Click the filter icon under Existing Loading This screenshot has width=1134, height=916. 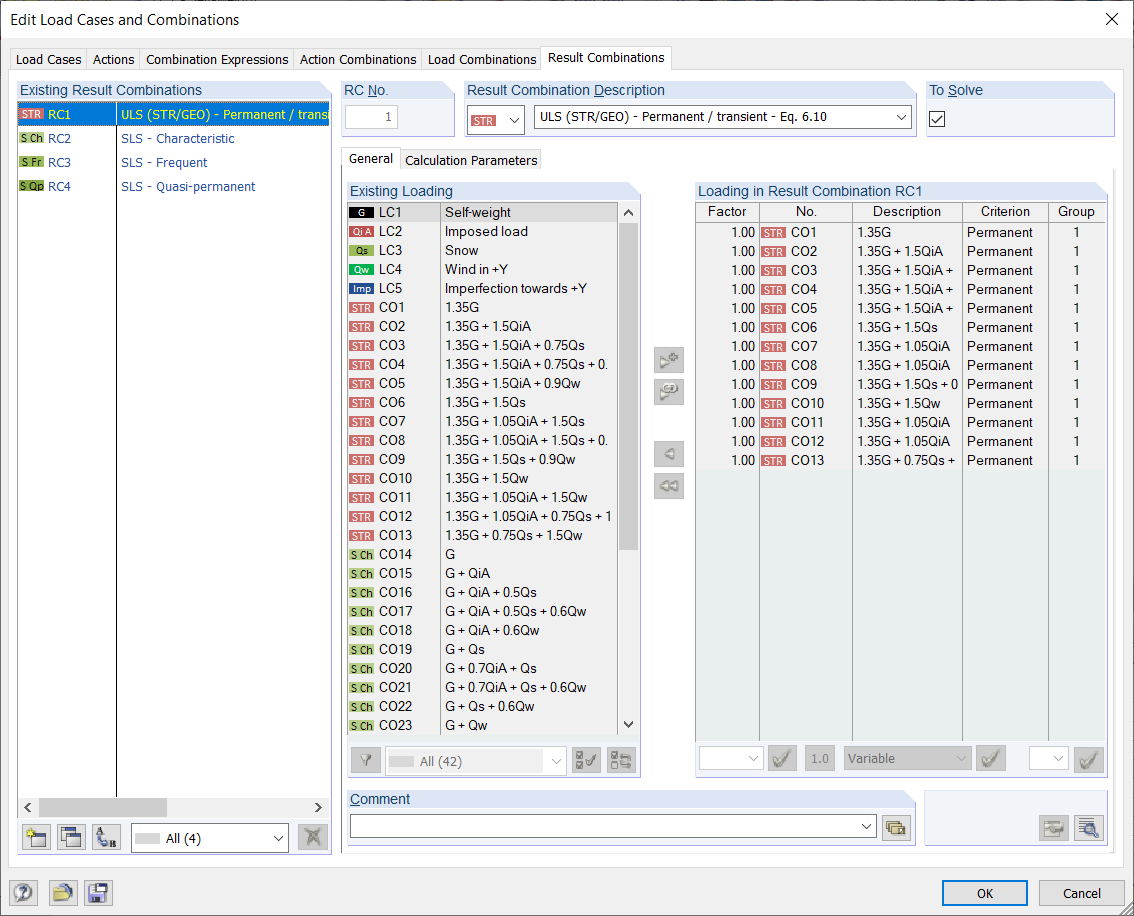366,761
